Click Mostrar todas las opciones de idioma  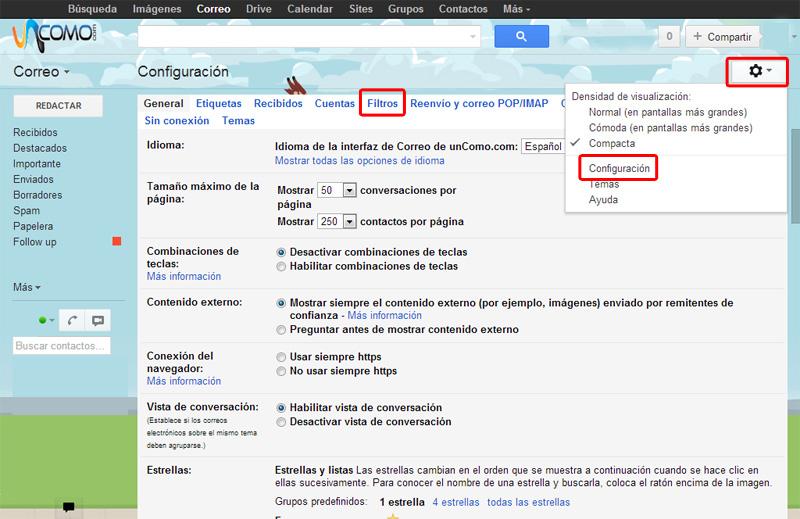click(x=359, y=160)
